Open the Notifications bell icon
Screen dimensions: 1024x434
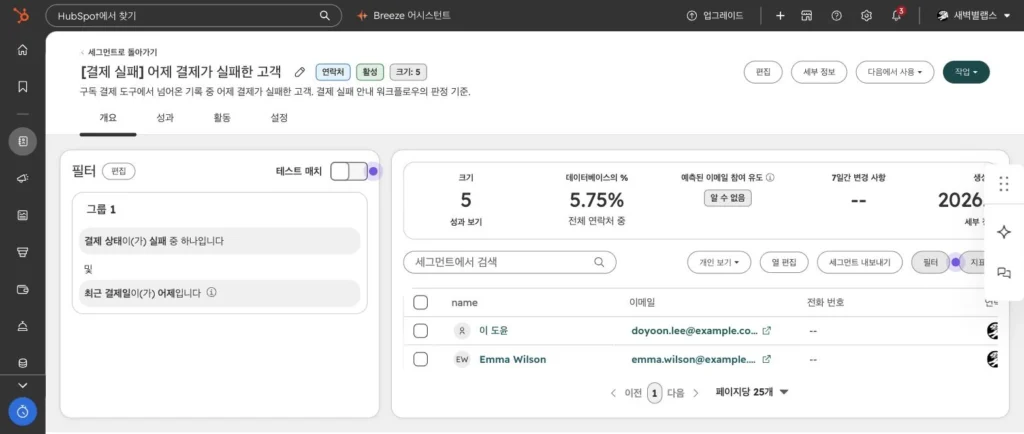pyautogui.click(x=897, y=16)
